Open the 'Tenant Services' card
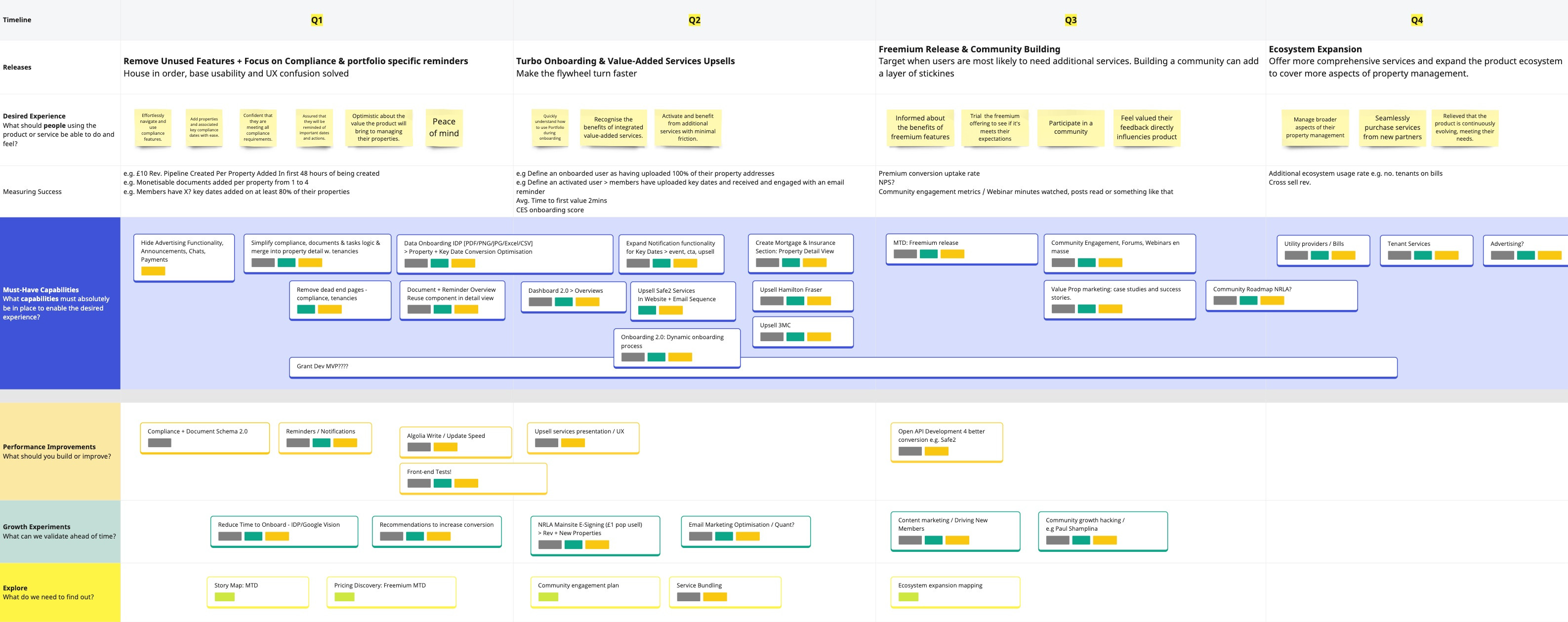Viewport: 1568px width, 622px height. pyautogui.click(x=1426, y=250)
